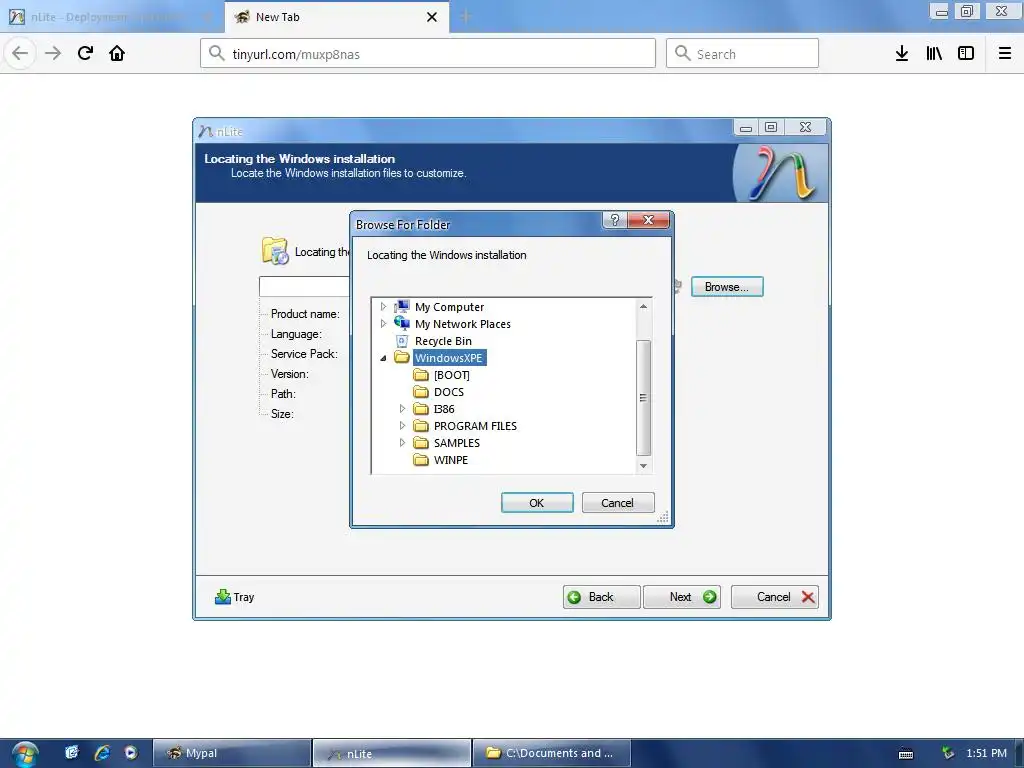The width and height of the screenshot is (1024, 768).
Task: Expand the PROGRAM FILES folder node
Action: (402, 426)
